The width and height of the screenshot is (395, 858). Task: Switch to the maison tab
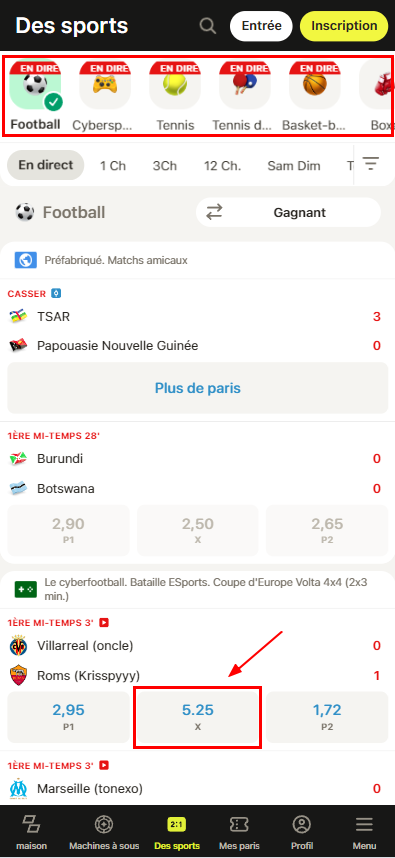pos(32,832)
